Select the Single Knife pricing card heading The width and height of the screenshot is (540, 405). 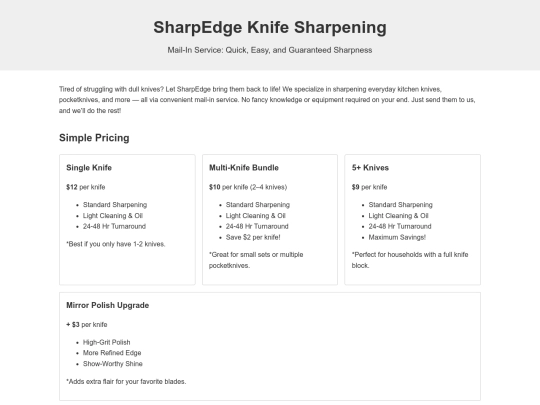[x=89, y=168]
